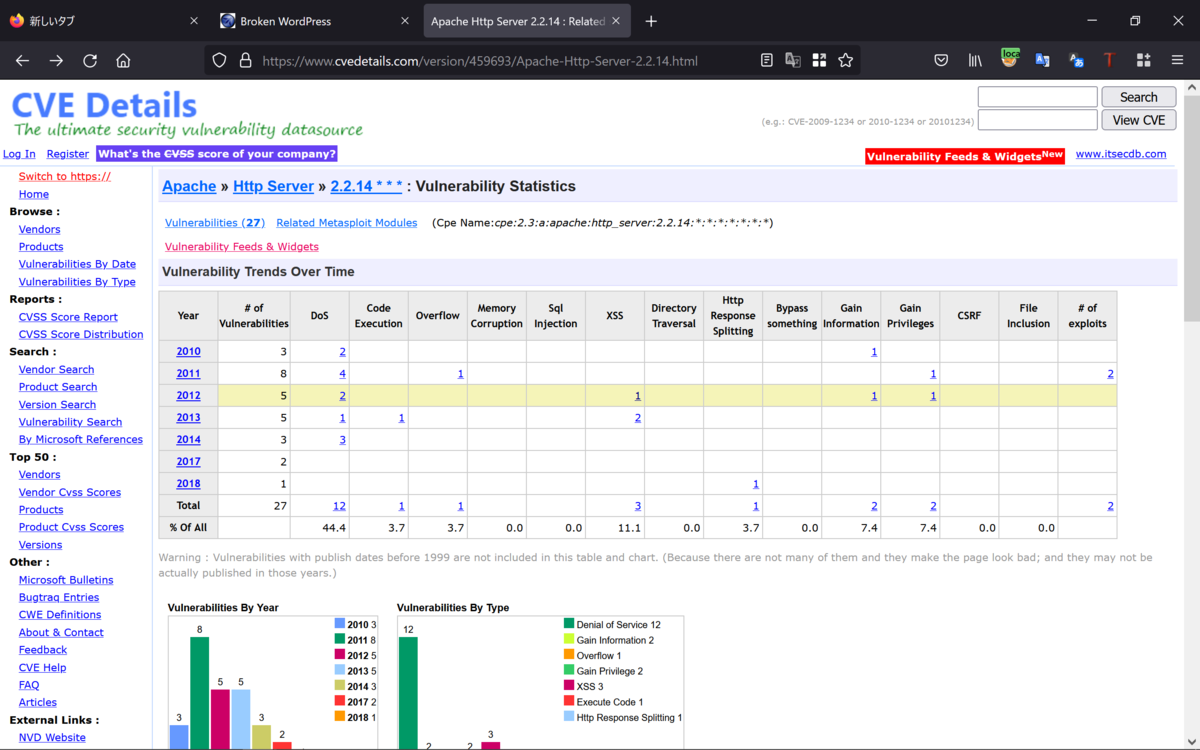This screenshot has width=1200, height=750.
Task: Open the Firefox hamburger menu
Action: point(1178,60)
